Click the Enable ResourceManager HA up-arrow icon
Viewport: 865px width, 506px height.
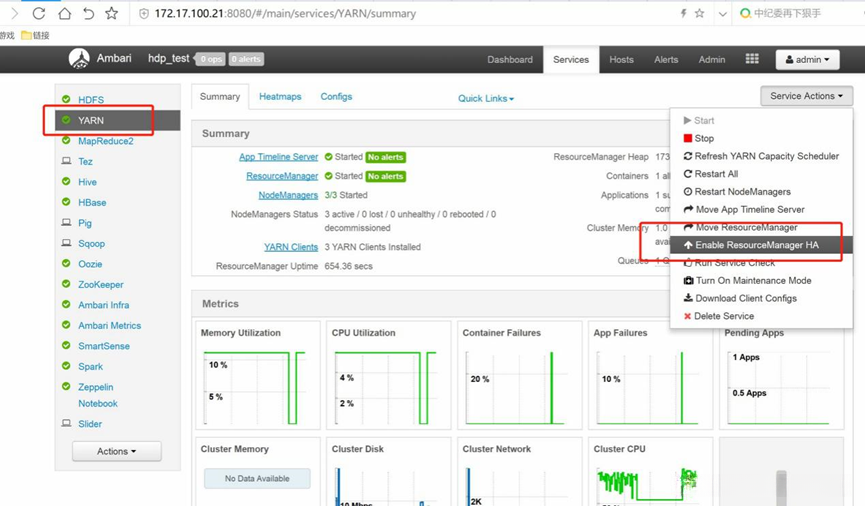(x=688, y=245)
